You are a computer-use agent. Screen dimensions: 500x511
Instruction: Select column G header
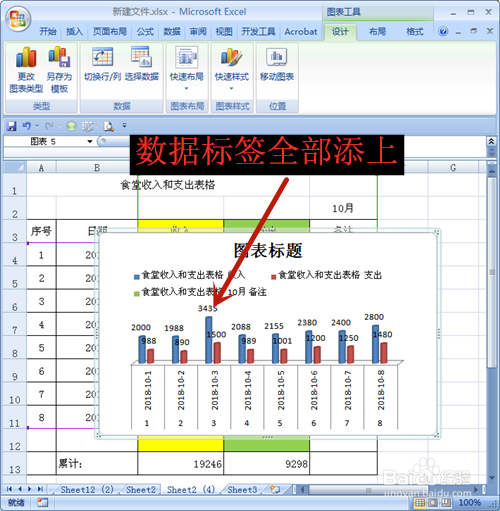[x=453, y=167]
